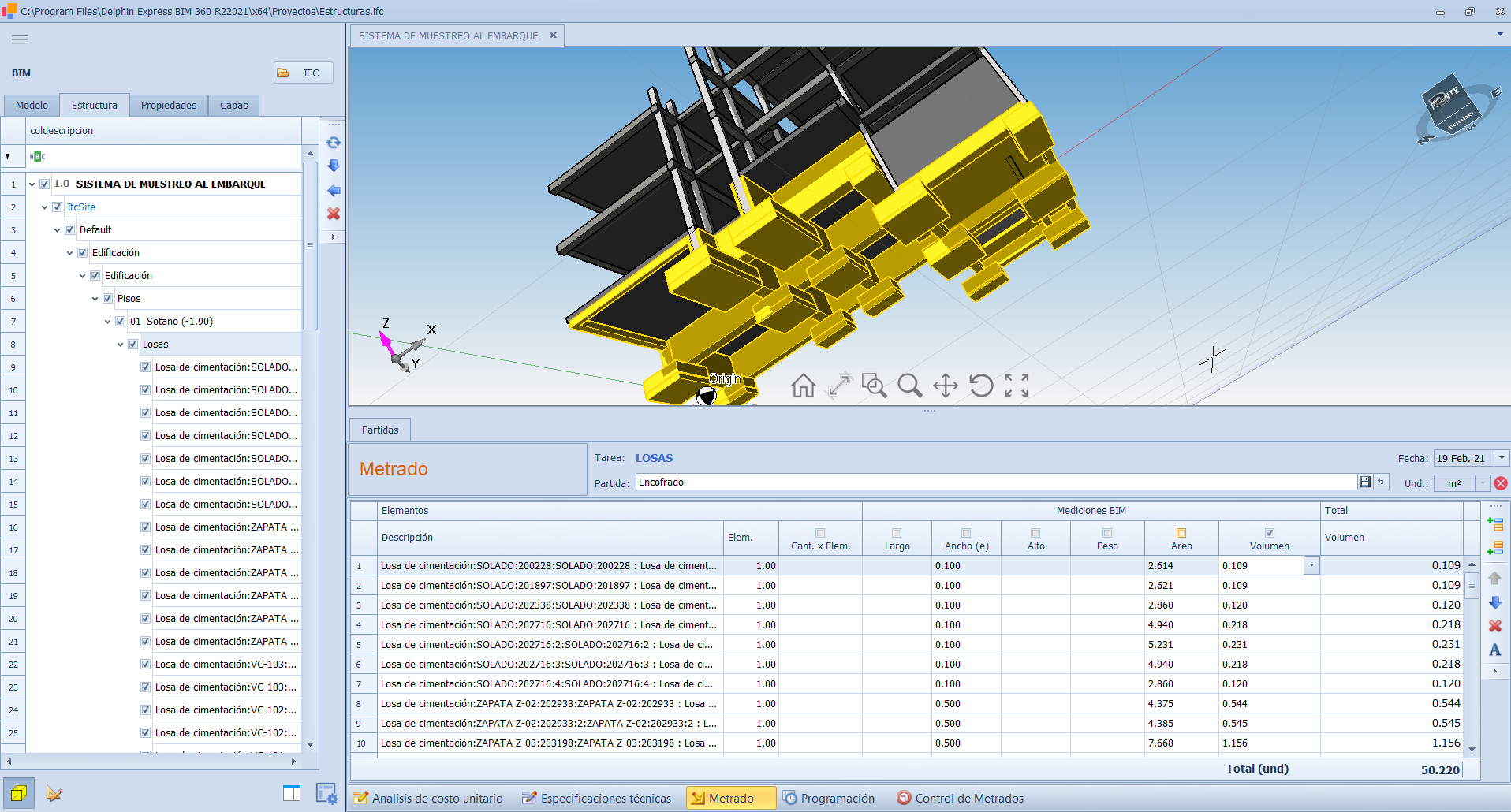Open Analisis de costo unitario
The image size is (1511, 812).
tap(428, 798)
